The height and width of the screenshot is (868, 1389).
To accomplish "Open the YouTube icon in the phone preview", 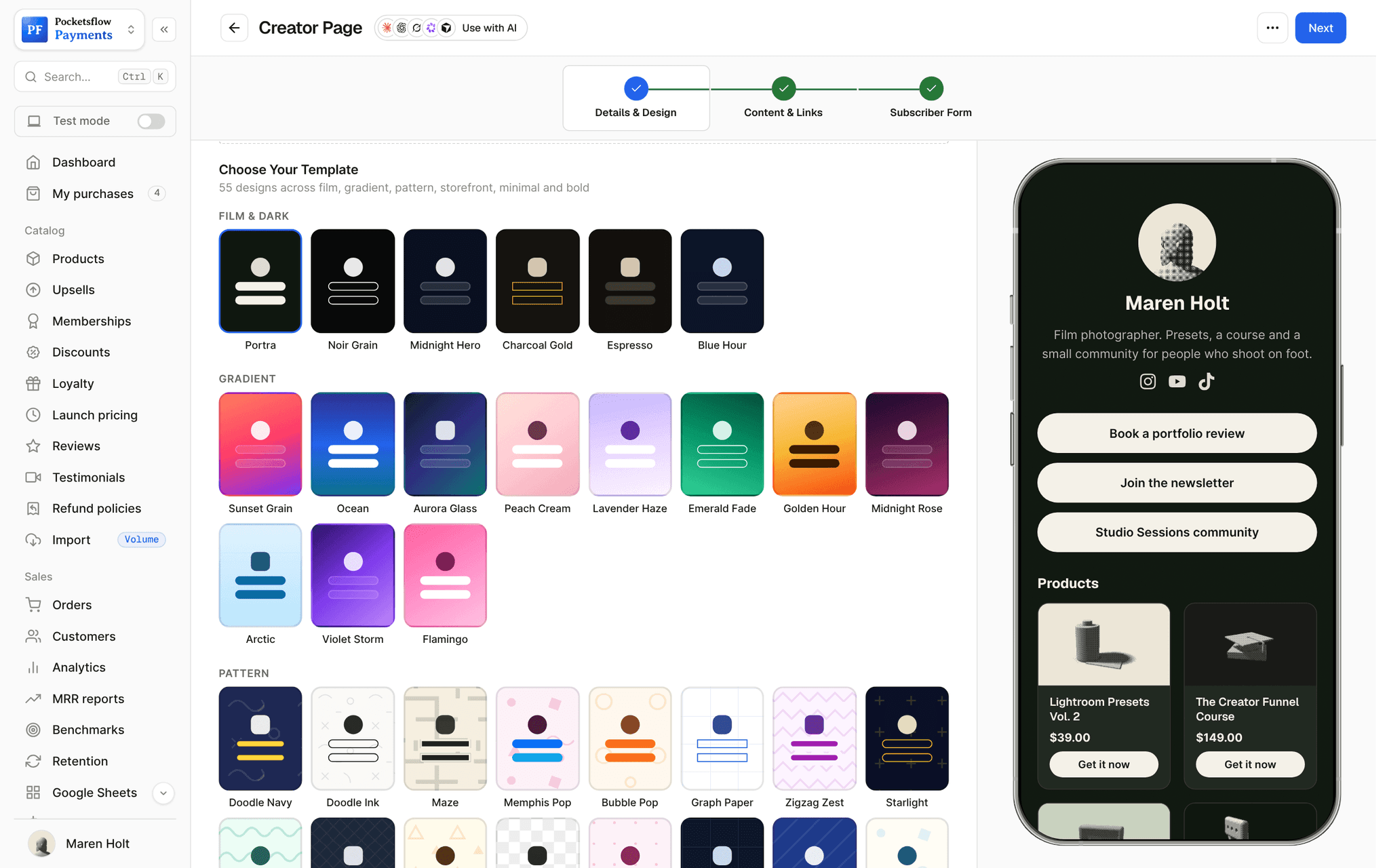I will (1177, 381).
